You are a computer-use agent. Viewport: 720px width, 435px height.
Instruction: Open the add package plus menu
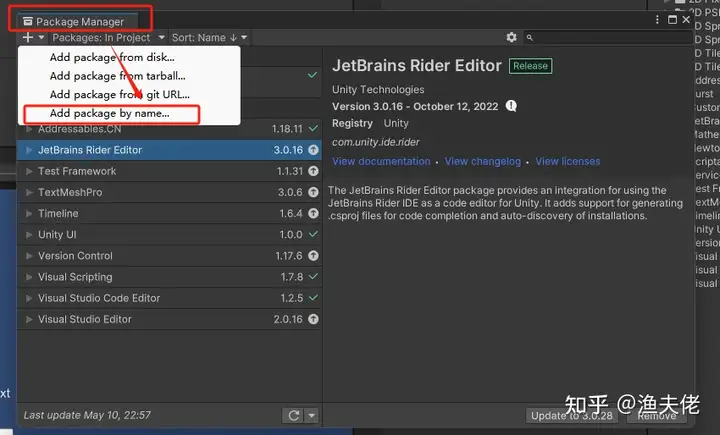(33, 37)
